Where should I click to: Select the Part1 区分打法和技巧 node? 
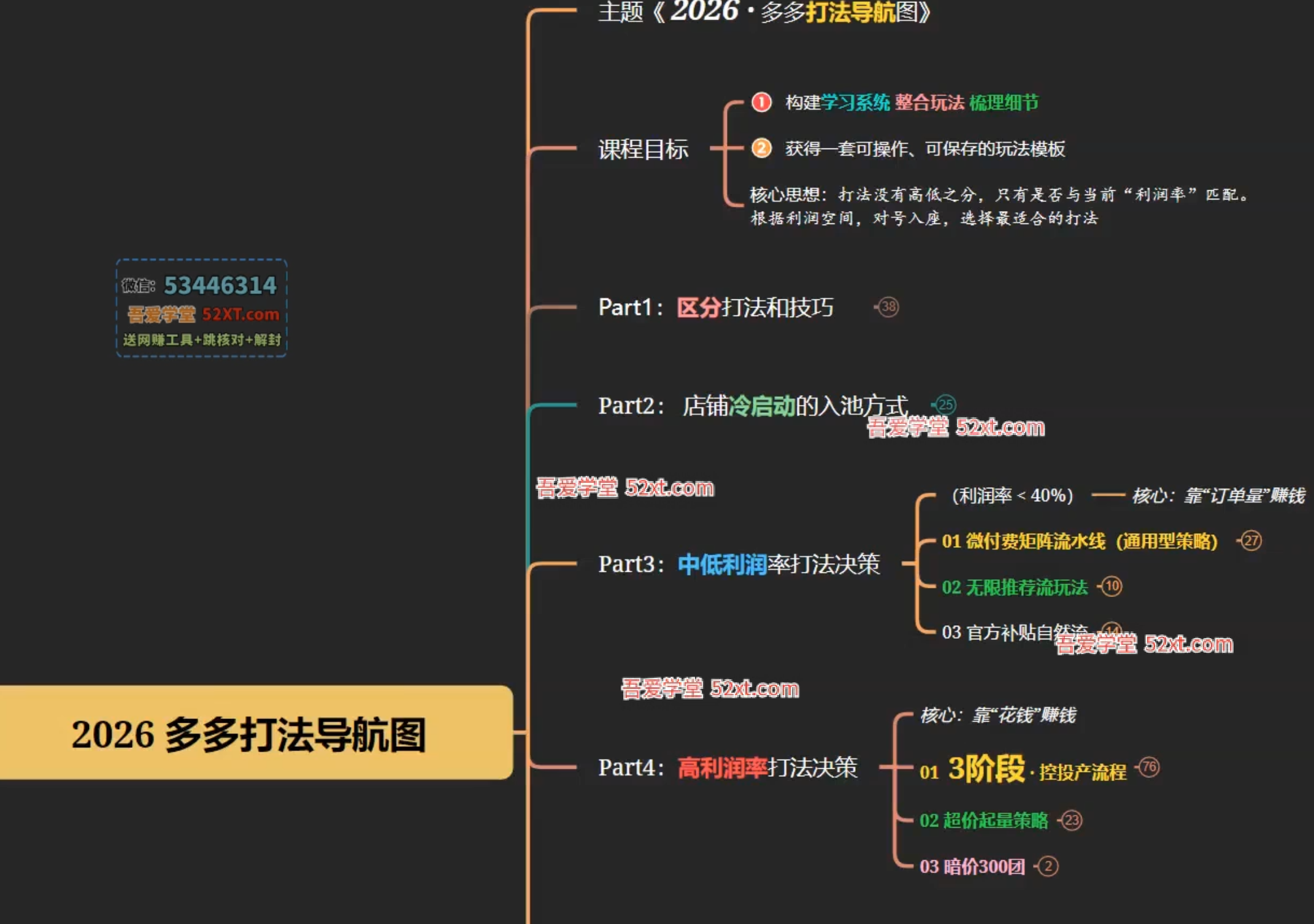click(715, 307)
